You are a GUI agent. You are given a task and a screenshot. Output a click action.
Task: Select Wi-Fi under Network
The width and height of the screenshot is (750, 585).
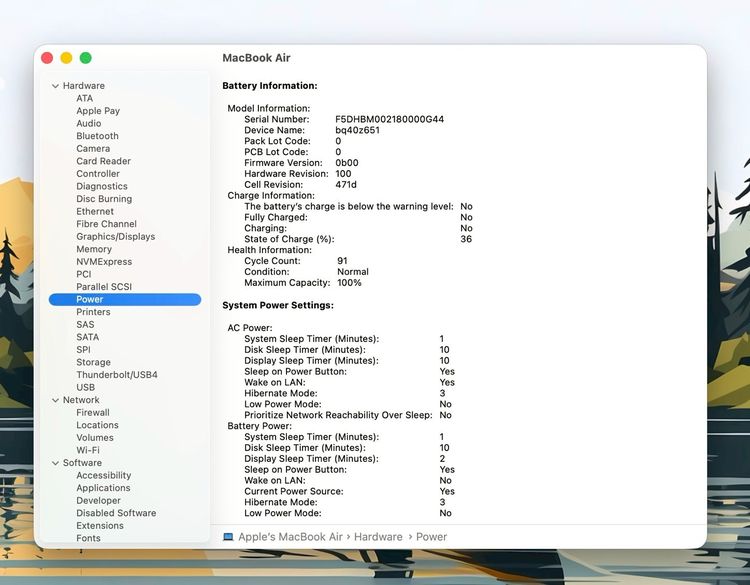[88, 451]
